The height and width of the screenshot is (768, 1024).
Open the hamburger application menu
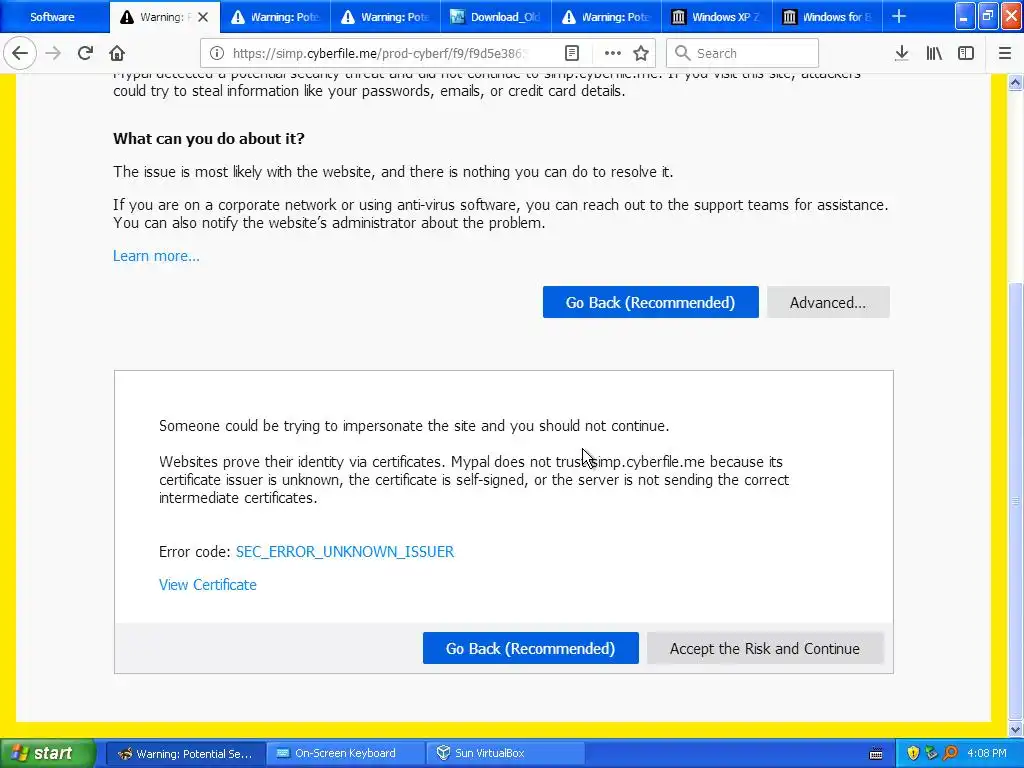click(x=1004, y=53)
